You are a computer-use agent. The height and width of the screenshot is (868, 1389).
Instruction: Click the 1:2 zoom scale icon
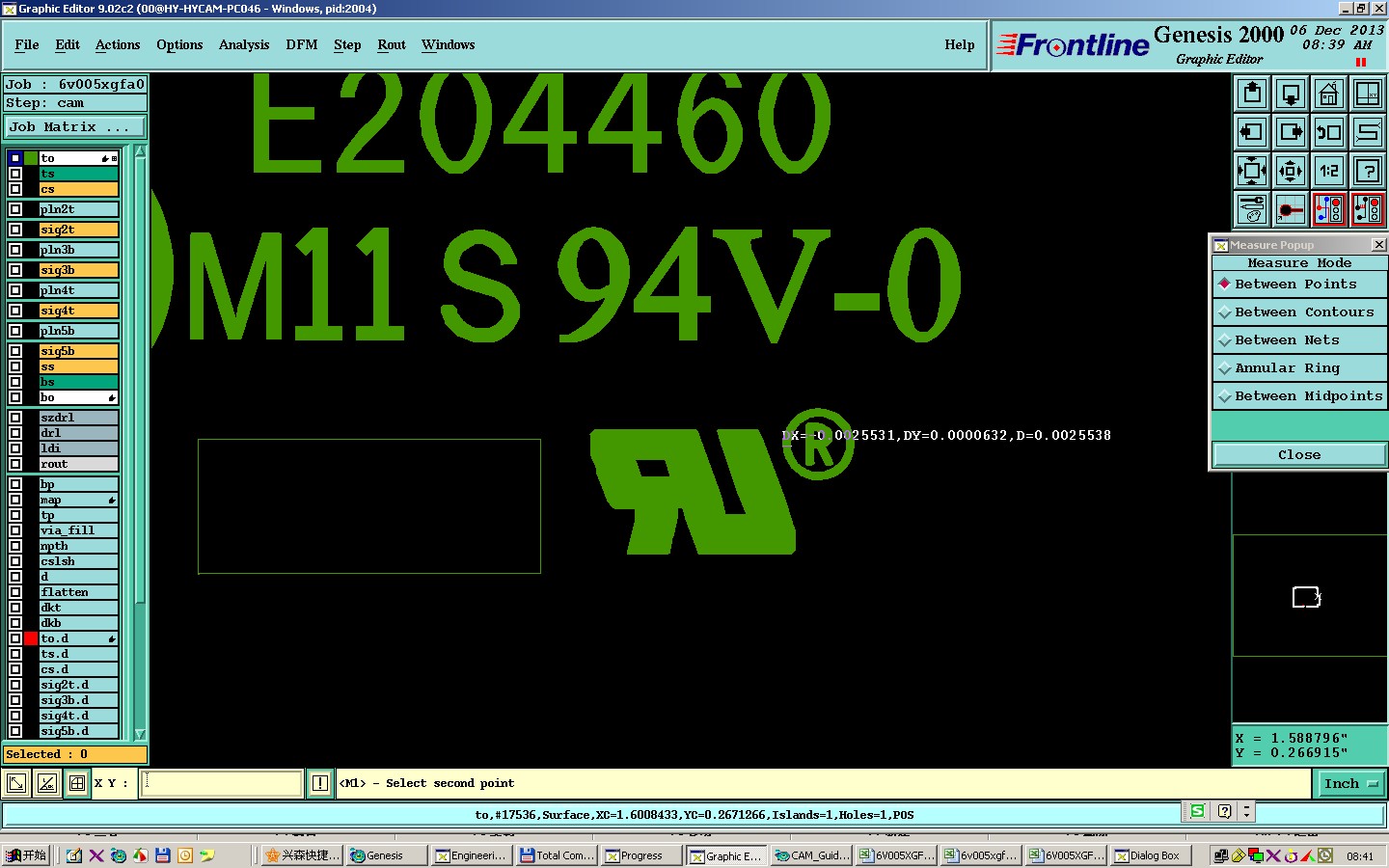[1329, 171]
